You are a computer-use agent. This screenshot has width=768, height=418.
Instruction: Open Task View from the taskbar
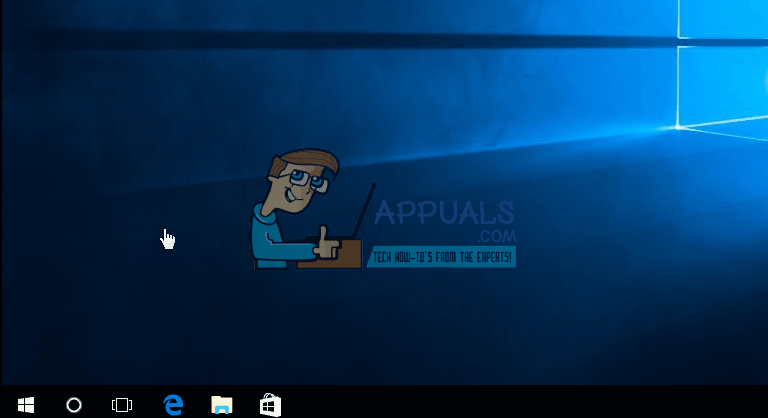click(x=122, y=405)
